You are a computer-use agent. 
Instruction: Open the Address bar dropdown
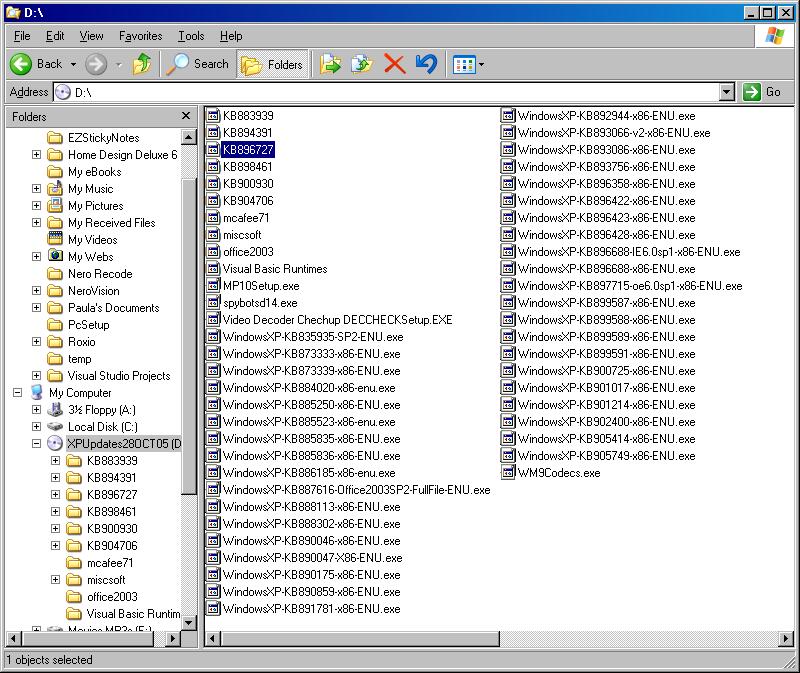(x=727, y=92)
